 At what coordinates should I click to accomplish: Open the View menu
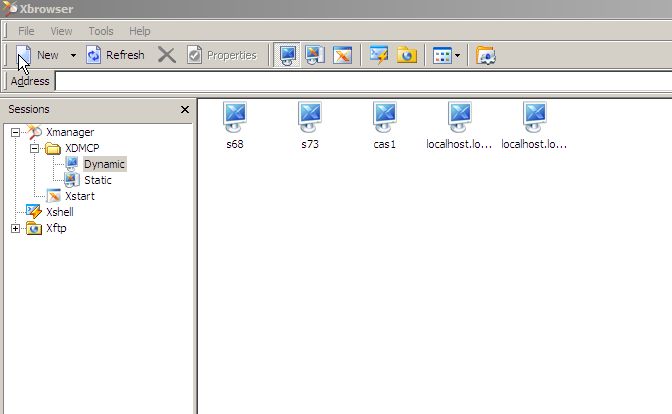coord(61,31)
